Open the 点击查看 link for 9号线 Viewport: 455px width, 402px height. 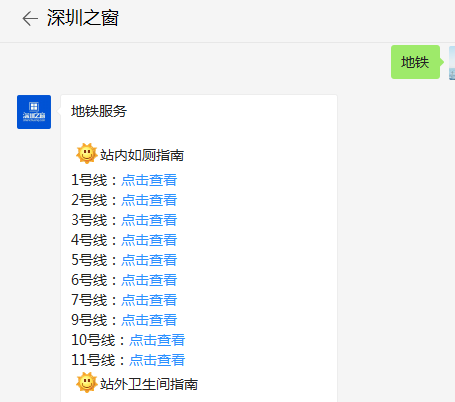(x=149, y=320)
